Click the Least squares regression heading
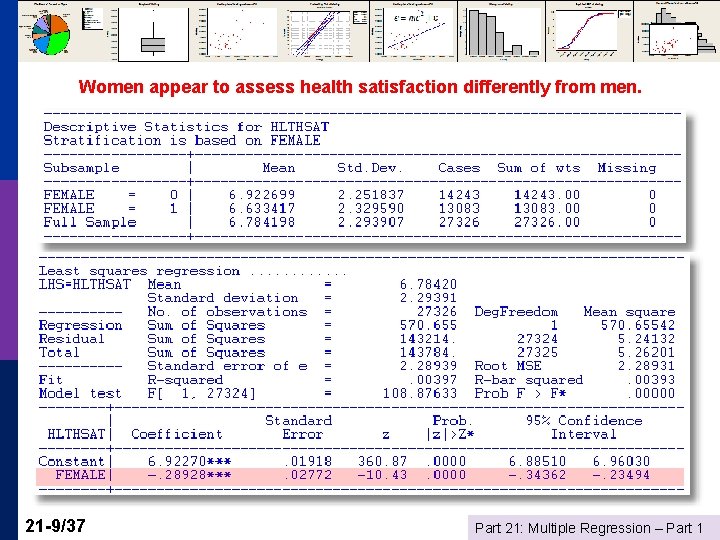The image size is (720, 540). (x=139, y=271)
